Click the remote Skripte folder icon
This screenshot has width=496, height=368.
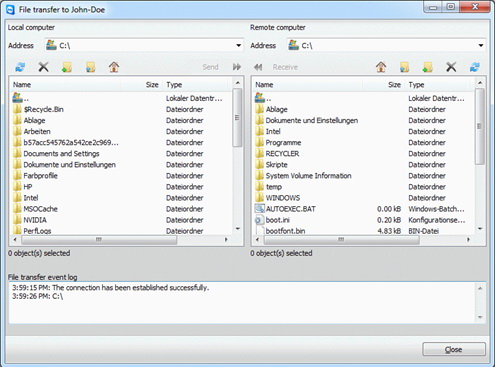tap(260, 165)
